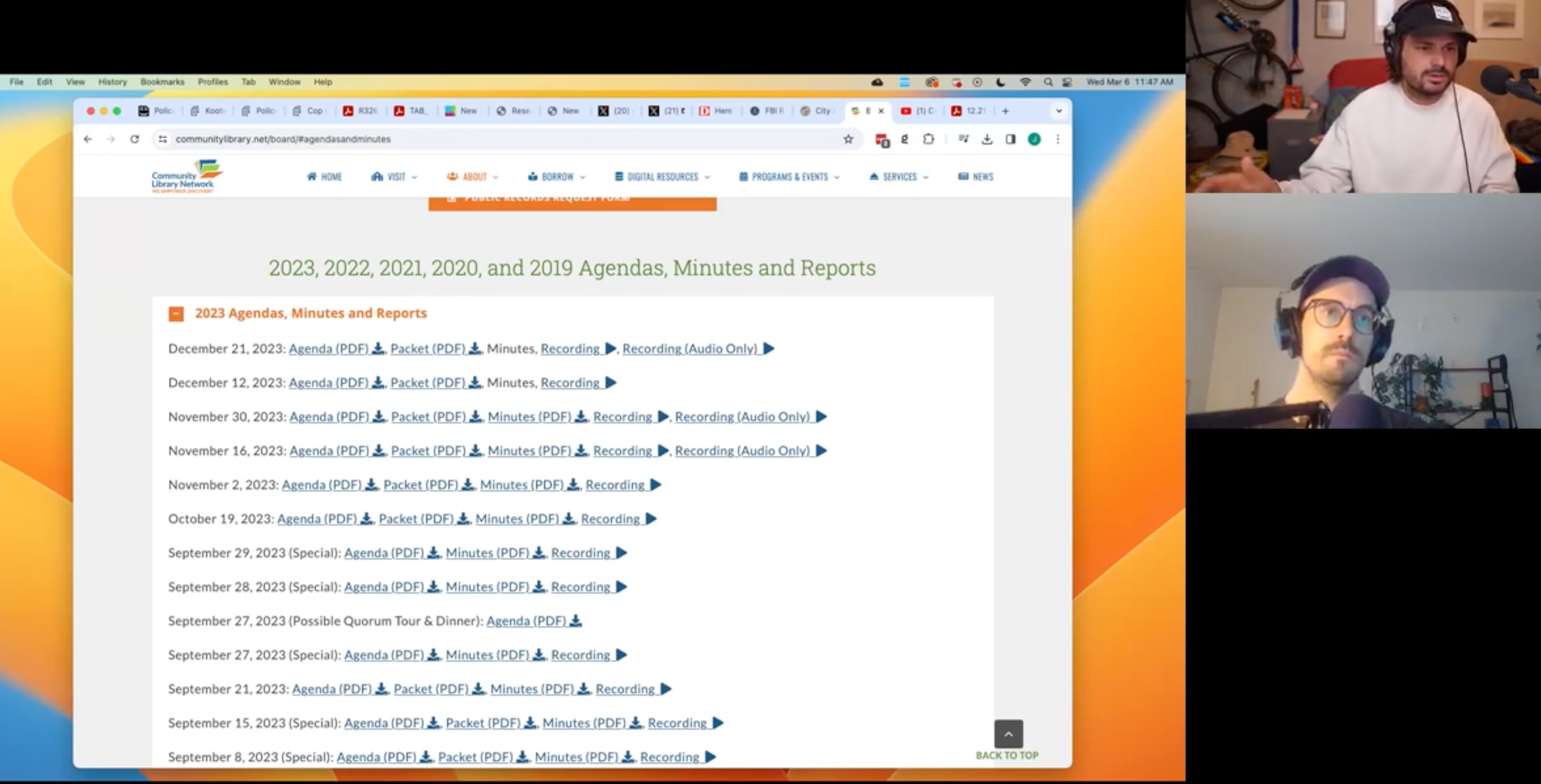Open the Programs & Events dropdown
1541x784 pixels.
789,177
